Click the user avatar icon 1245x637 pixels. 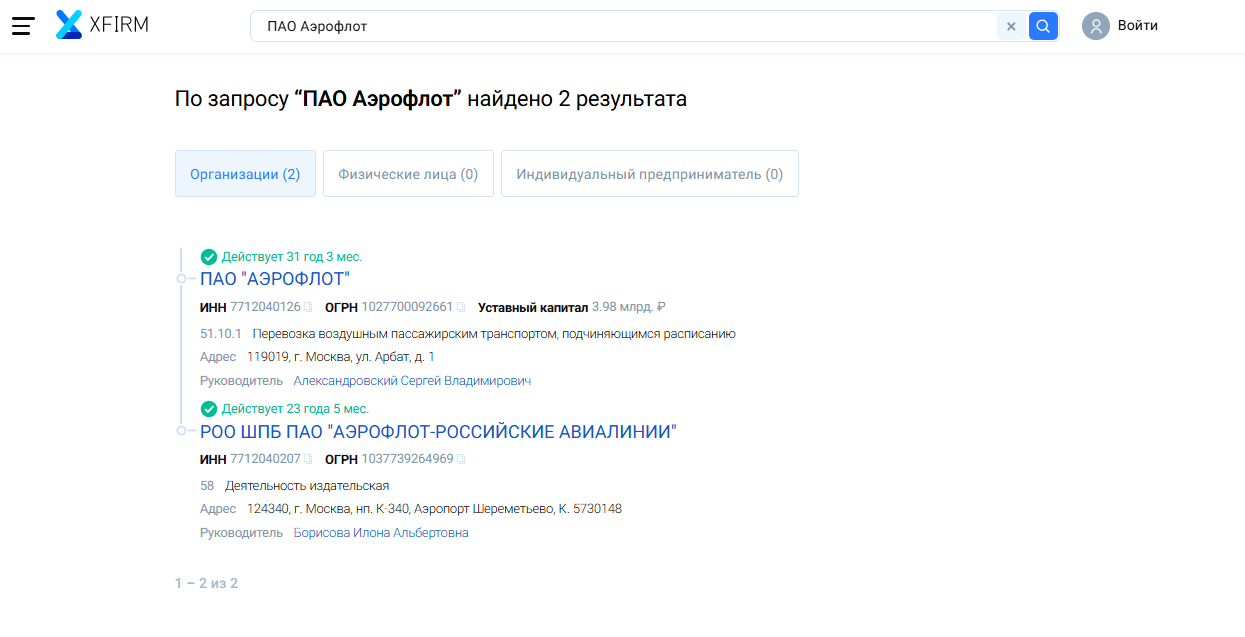tap(1096, 26)
